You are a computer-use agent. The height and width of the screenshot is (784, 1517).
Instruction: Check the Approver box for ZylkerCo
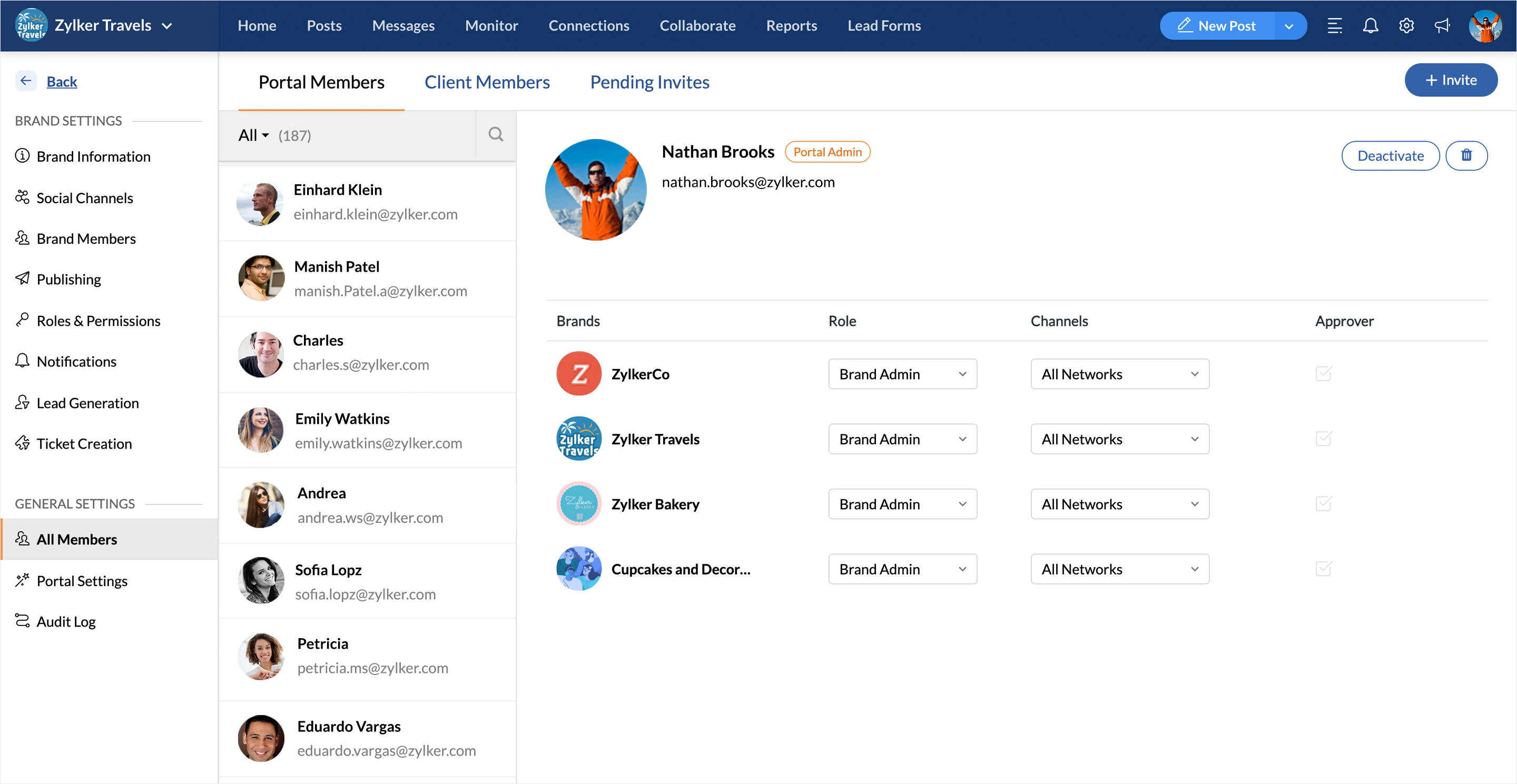click(1324, 374)
